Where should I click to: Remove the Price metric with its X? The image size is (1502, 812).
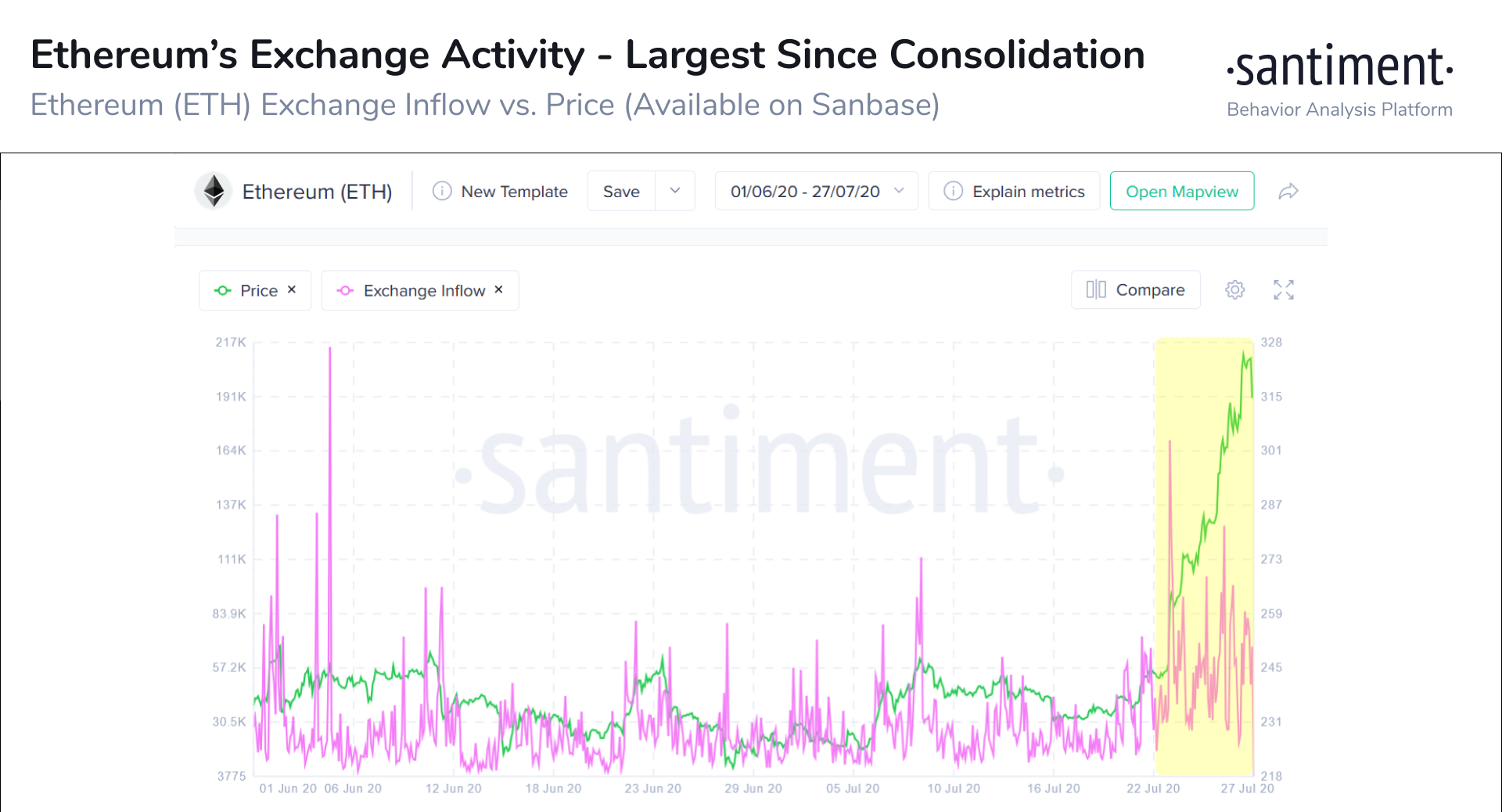[x=292, y=289]
